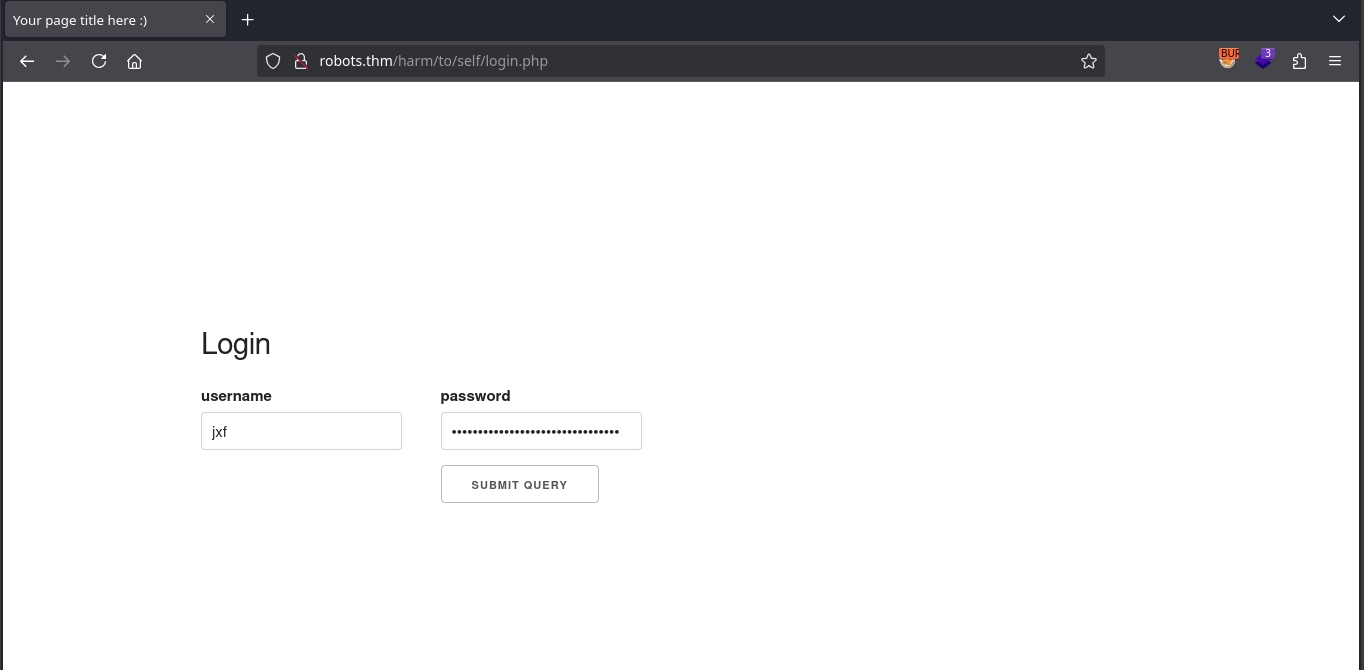Show site security info via padlock

pos(300,61)
